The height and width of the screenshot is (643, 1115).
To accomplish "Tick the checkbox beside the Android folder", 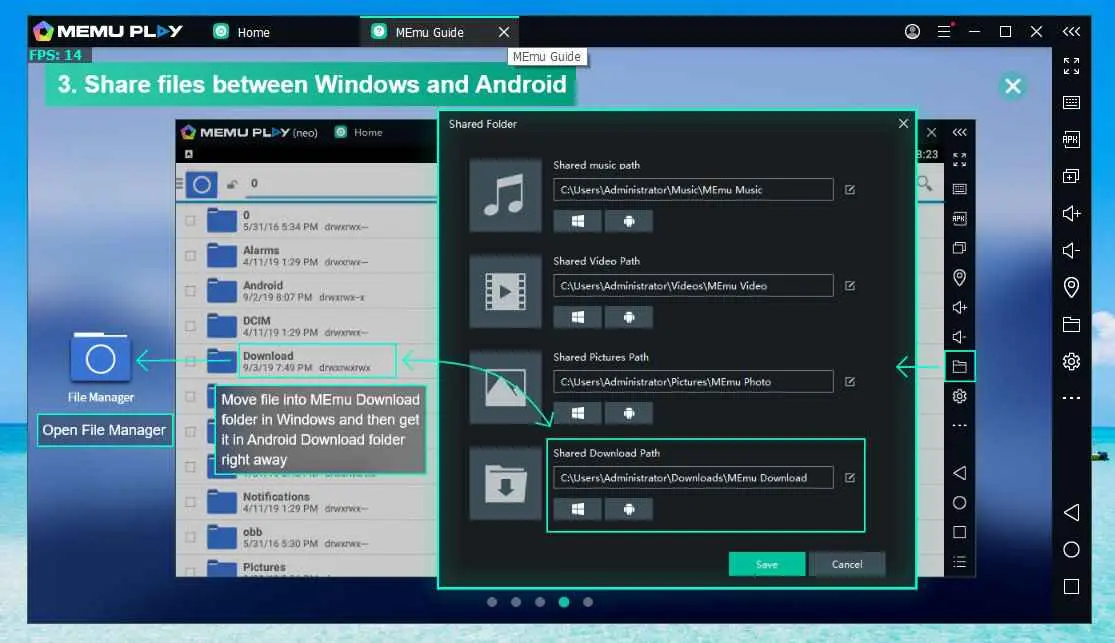I will [x=190, y=291].
